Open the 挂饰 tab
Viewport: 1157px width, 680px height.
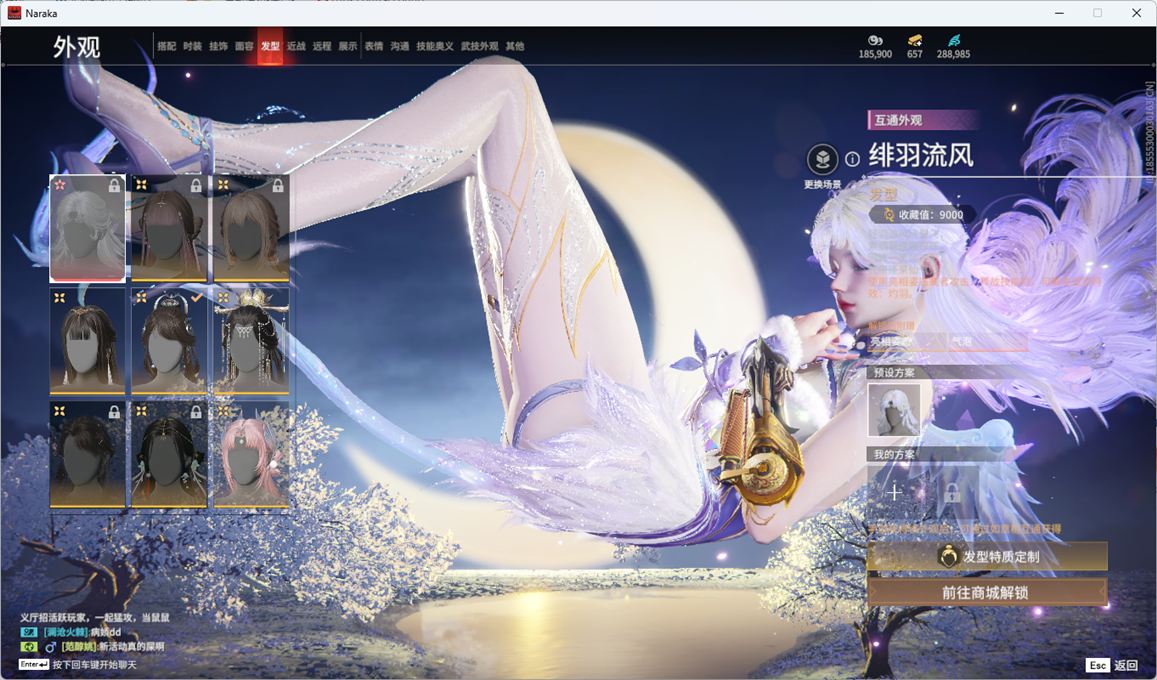[x=218, y=46]
